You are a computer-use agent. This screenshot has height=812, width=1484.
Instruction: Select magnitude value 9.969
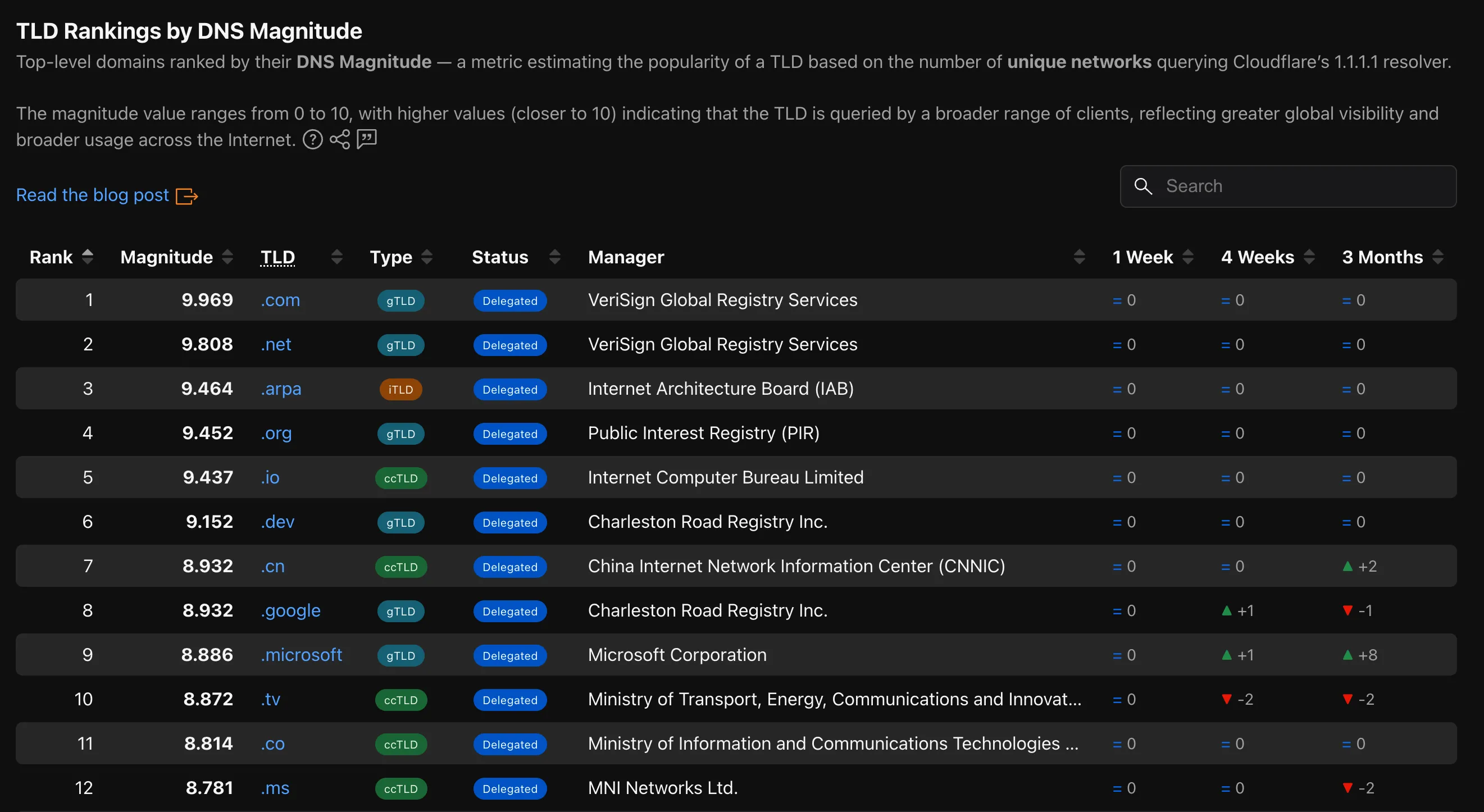coord(207,300)
